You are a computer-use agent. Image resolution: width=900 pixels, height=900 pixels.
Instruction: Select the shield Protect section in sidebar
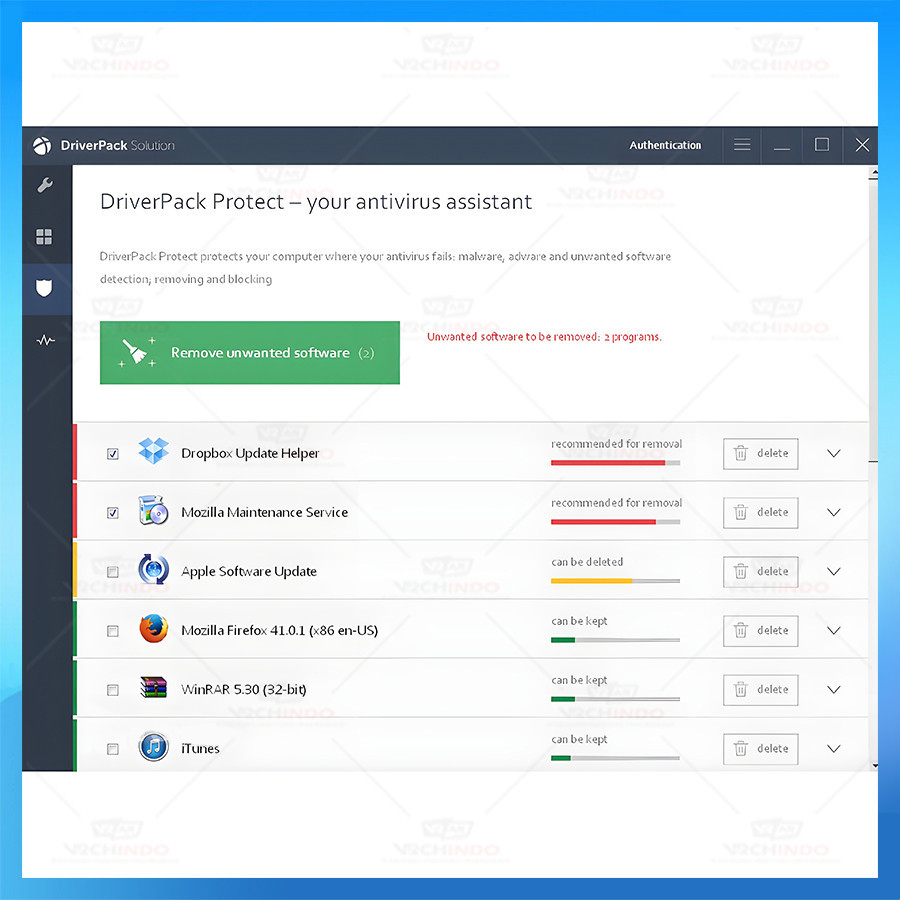pyautogui.click(x=44, y=288)
